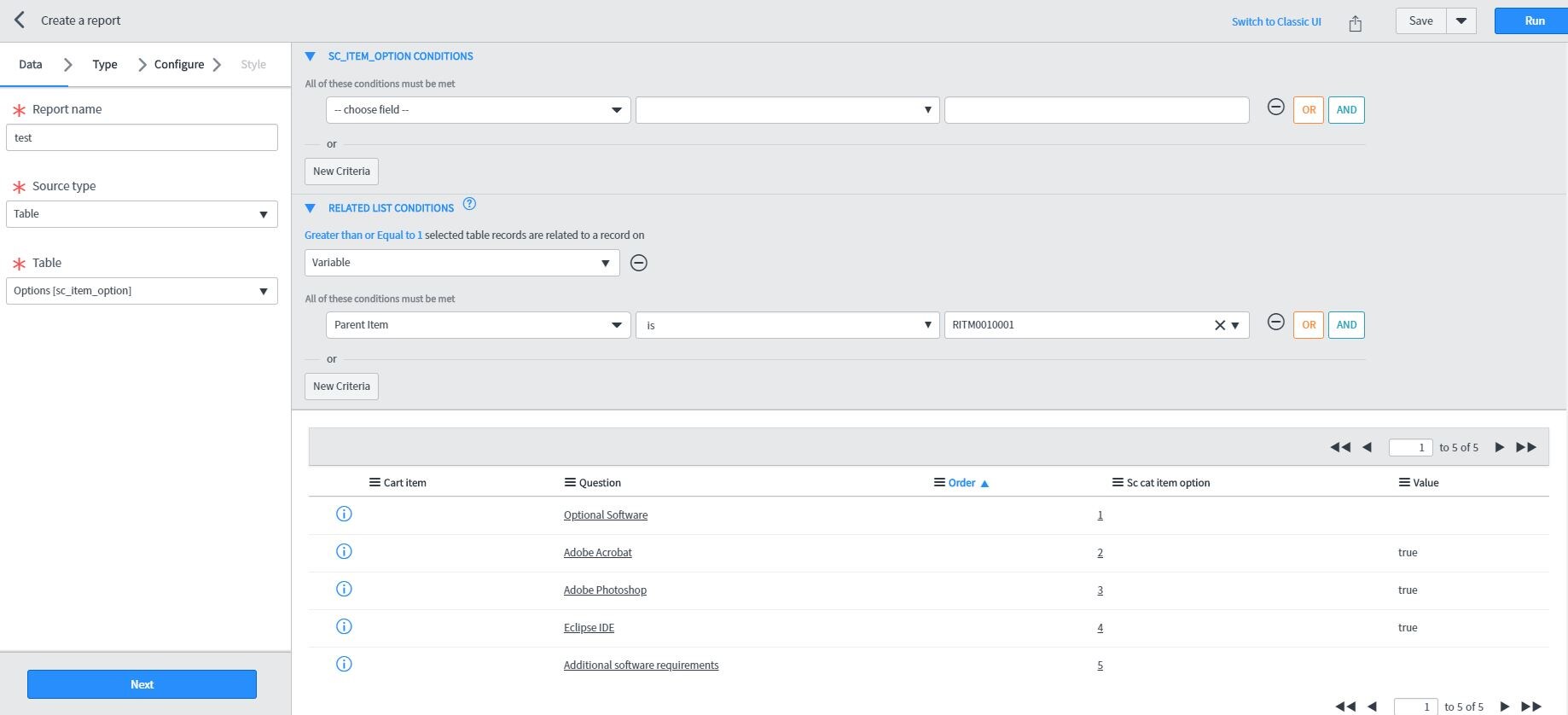The height and width of the screenshot is (715, 1568).
Task: Open the Source type dropdown
Action: [142, 214]
